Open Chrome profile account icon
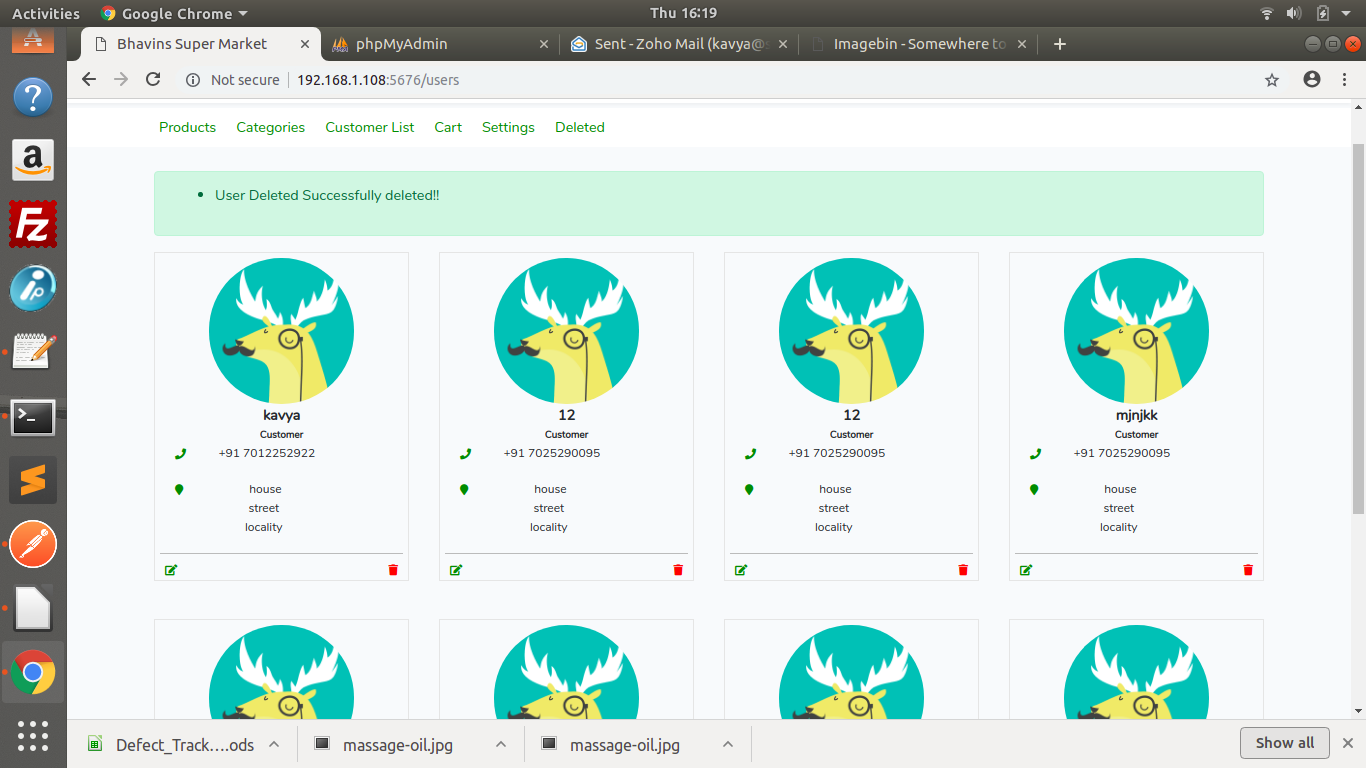This screenshot has height=768, width=1366. point(1312,80)
